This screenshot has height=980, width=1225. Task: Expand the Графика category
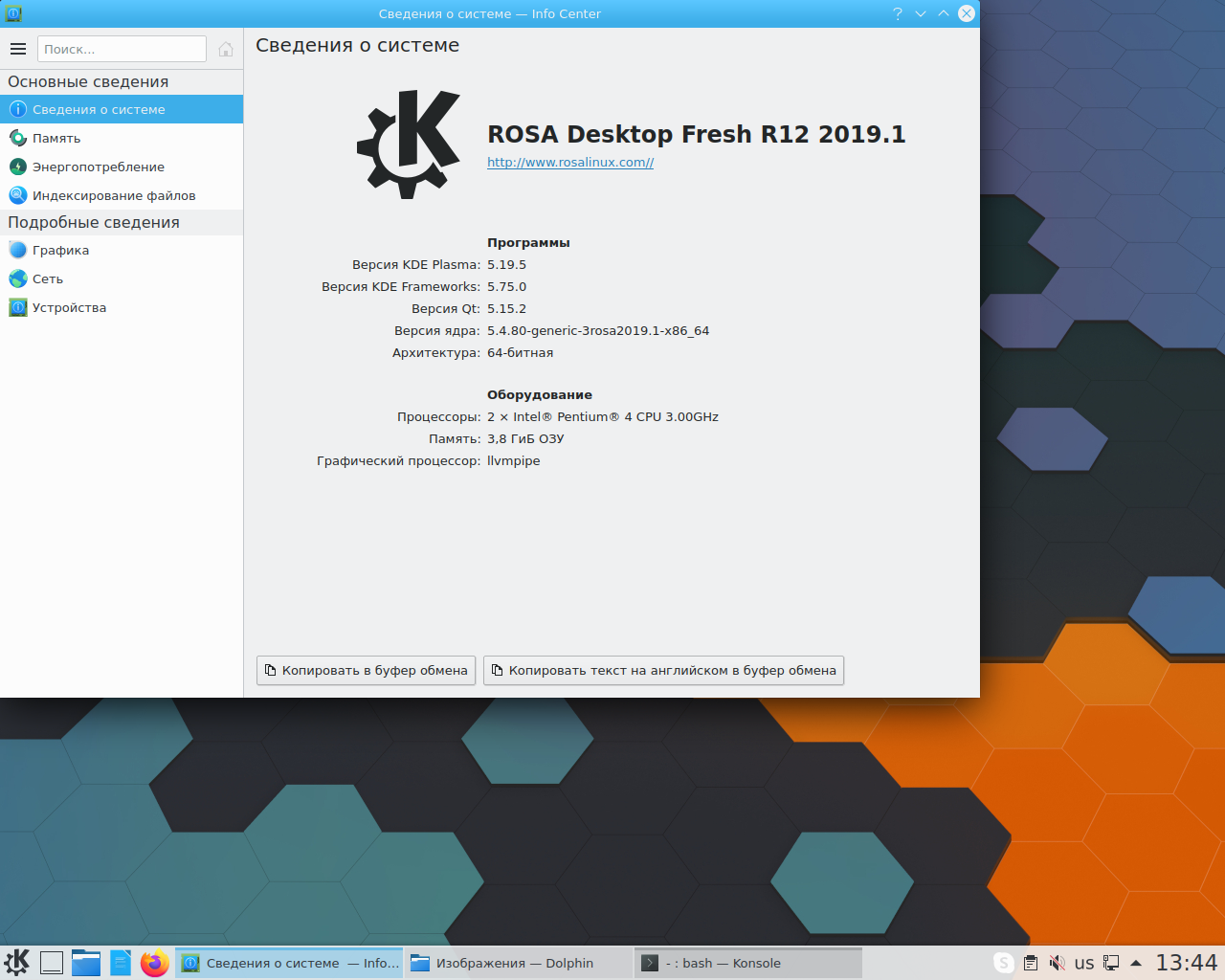pos(122,250)
